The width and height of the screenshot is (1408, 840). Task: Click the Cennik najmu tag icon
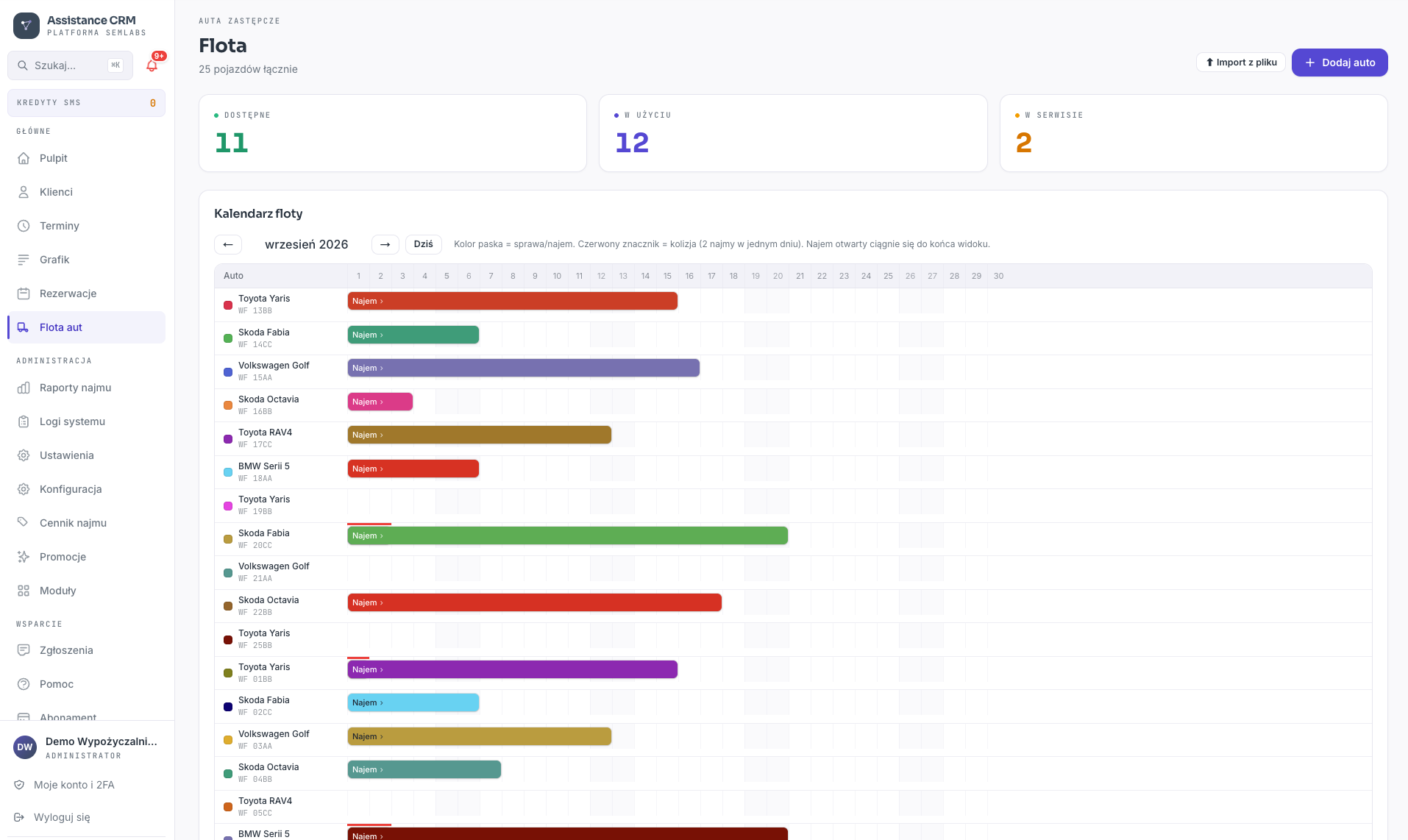pyautogui.click(x=24, y=523)
